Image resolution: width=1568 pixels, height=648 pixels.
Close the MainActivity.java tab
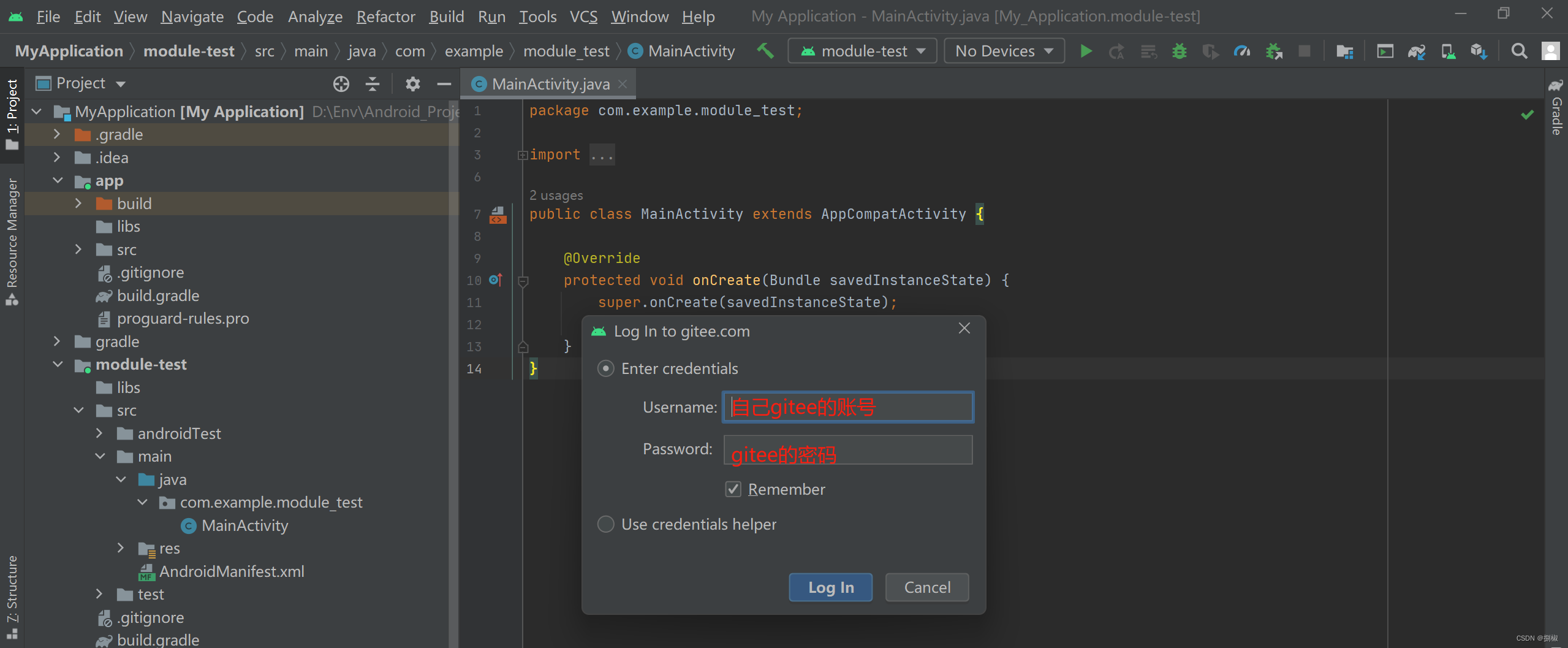click(623, 84)
